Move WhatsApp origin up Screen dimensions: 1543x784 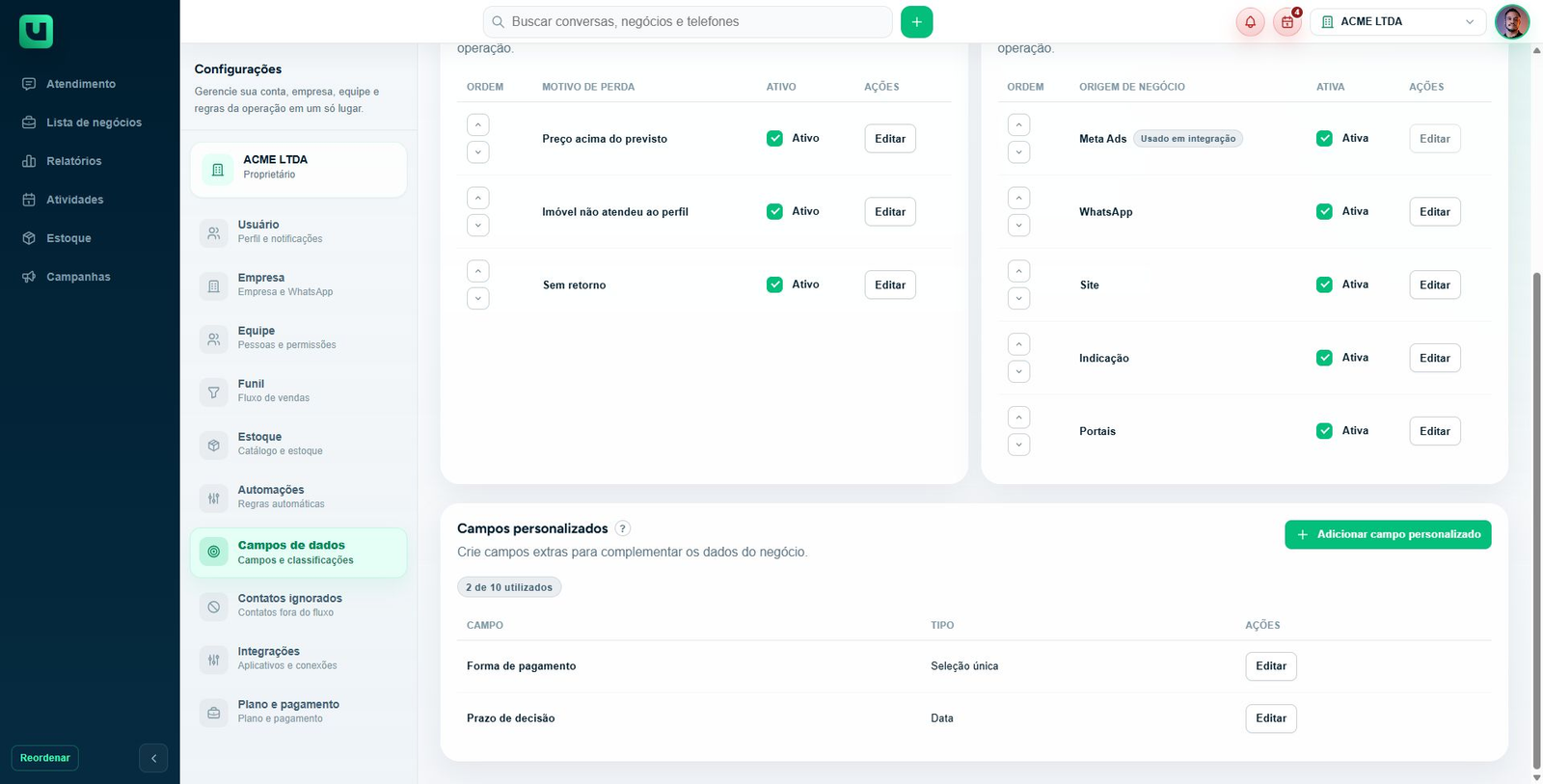1018,198
